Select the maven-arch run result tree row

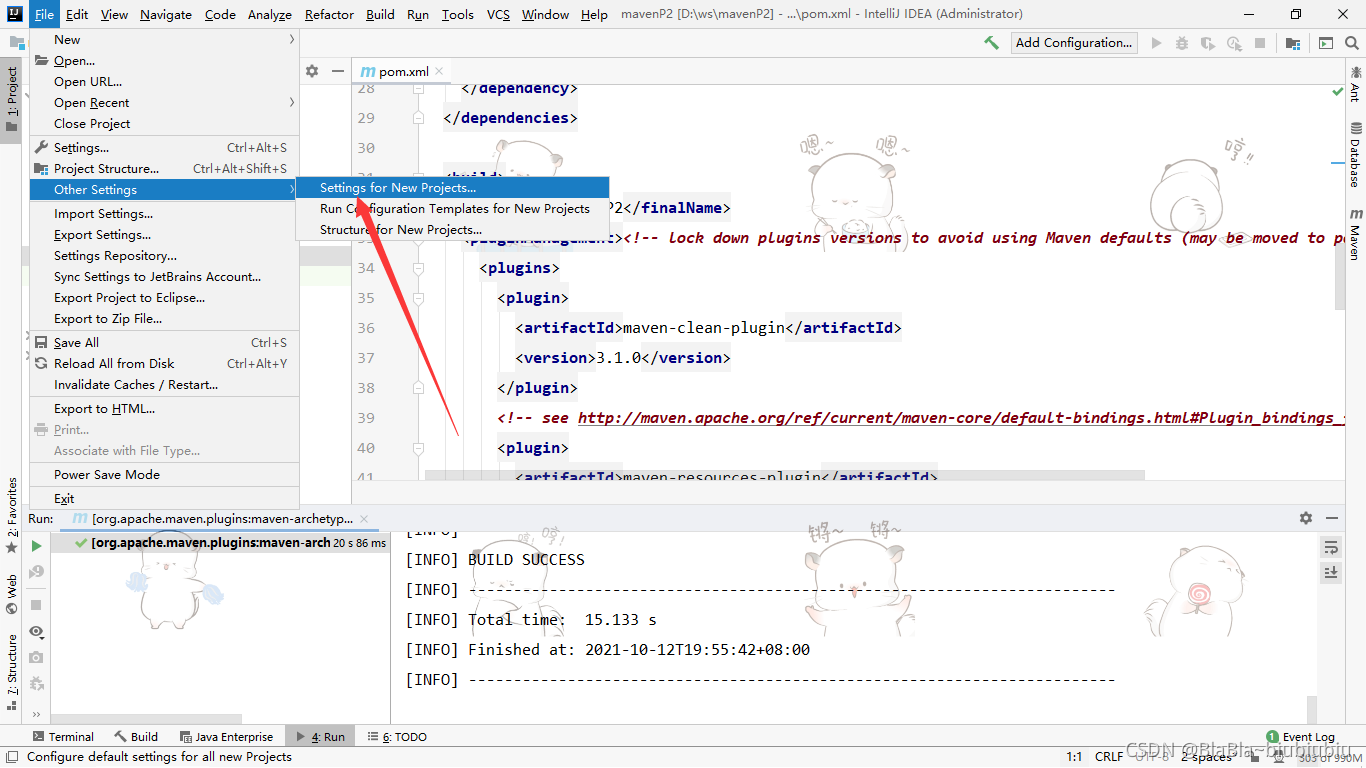[x=221, y=543]
